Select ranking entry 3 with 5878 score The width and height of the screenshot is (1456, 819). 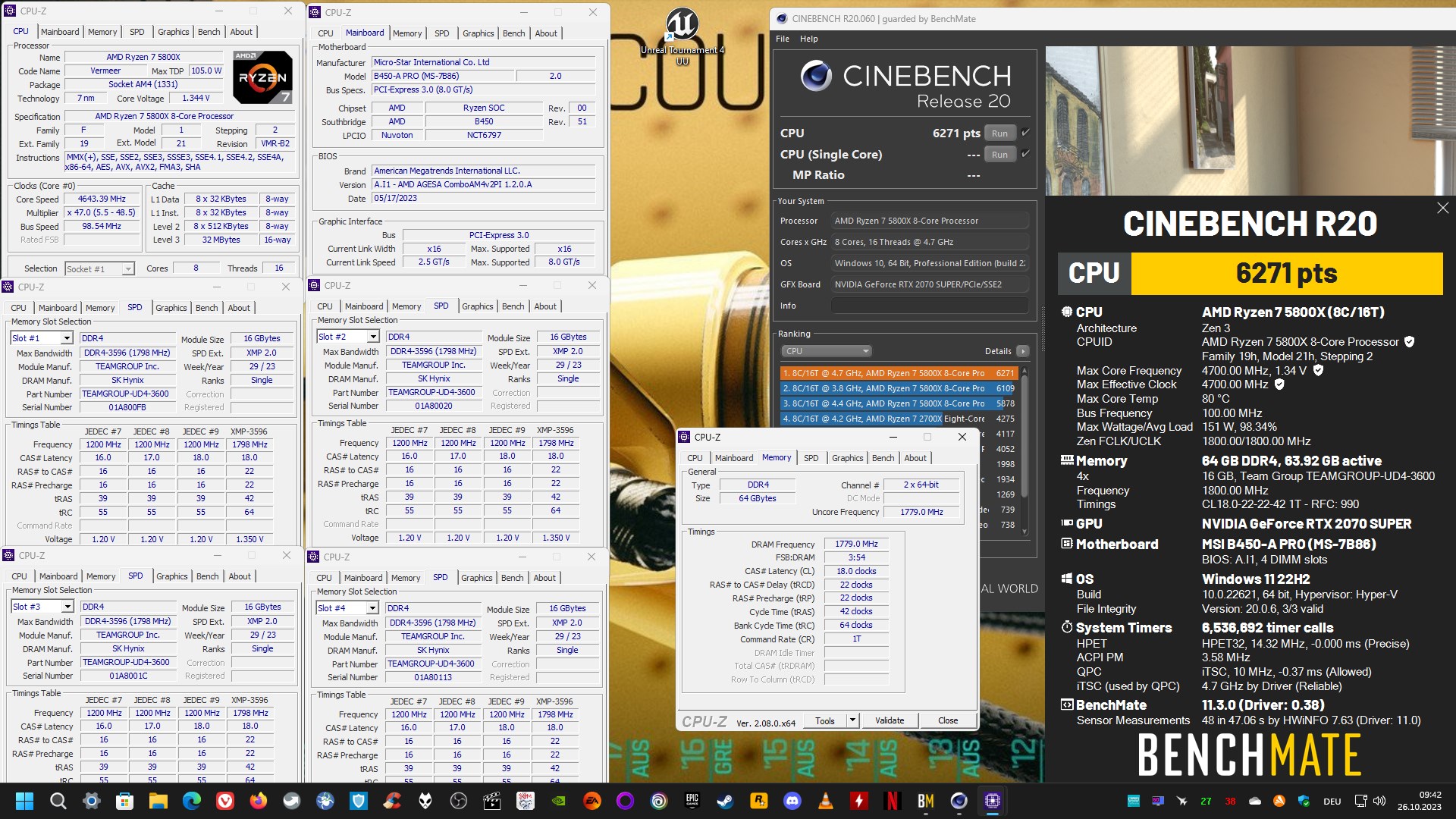coord(898,403)
